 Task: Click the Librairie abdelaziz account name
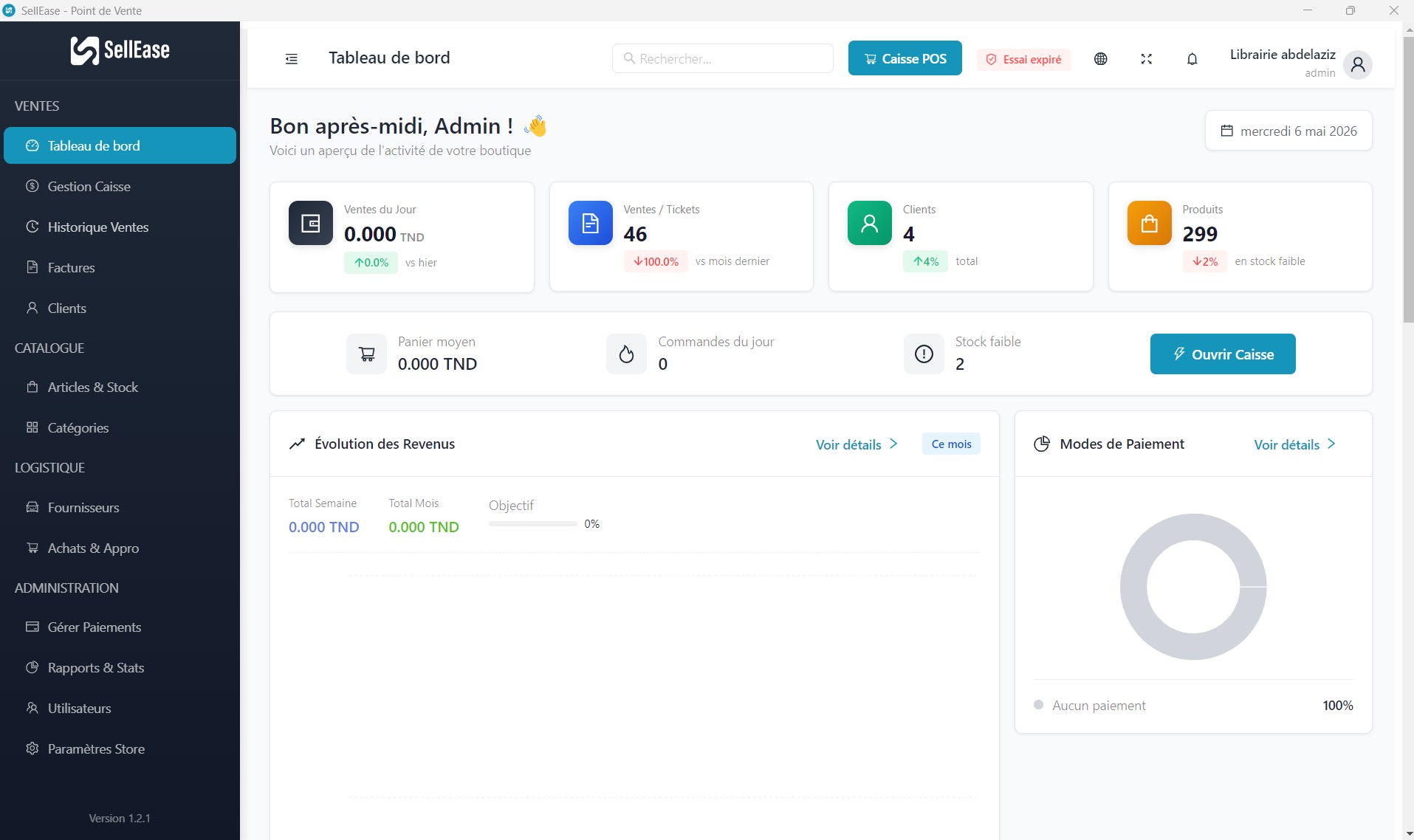click(x=1283, y=55)
